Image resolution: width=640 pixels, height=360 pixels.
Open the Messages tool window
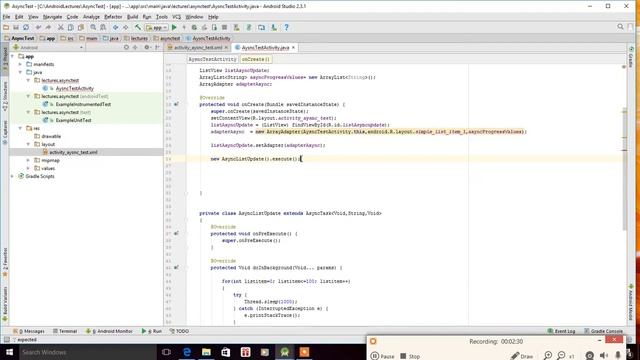click(29, 331)
